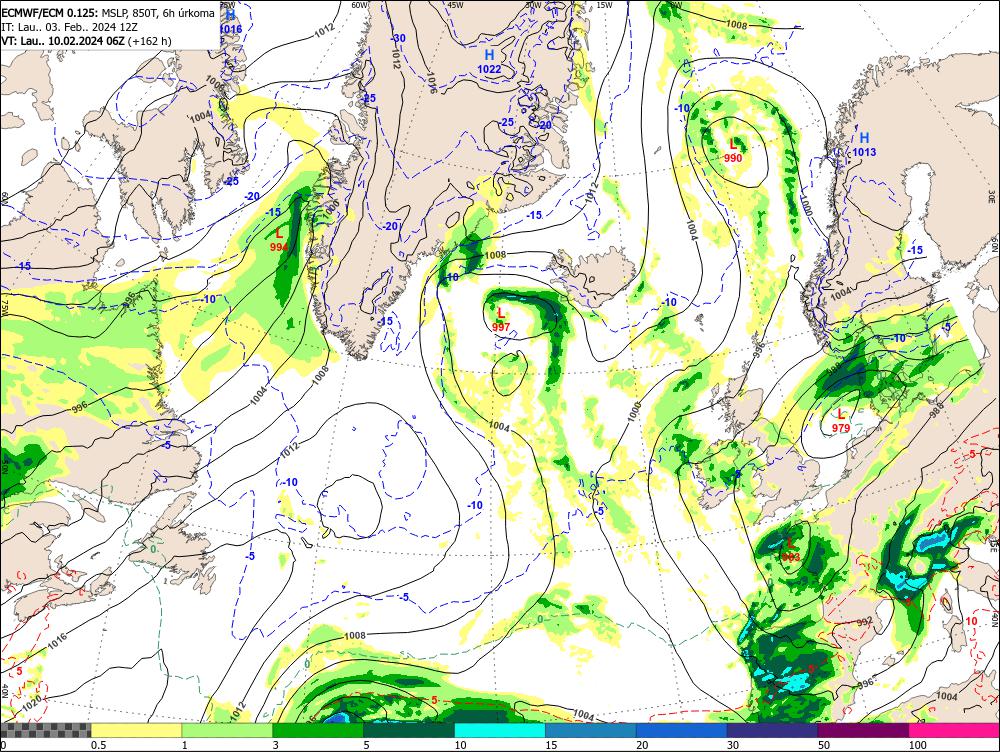Click the '(+162 h)' forecast hour text
The image size is (1000, 752).
click(x=149, y=41)
